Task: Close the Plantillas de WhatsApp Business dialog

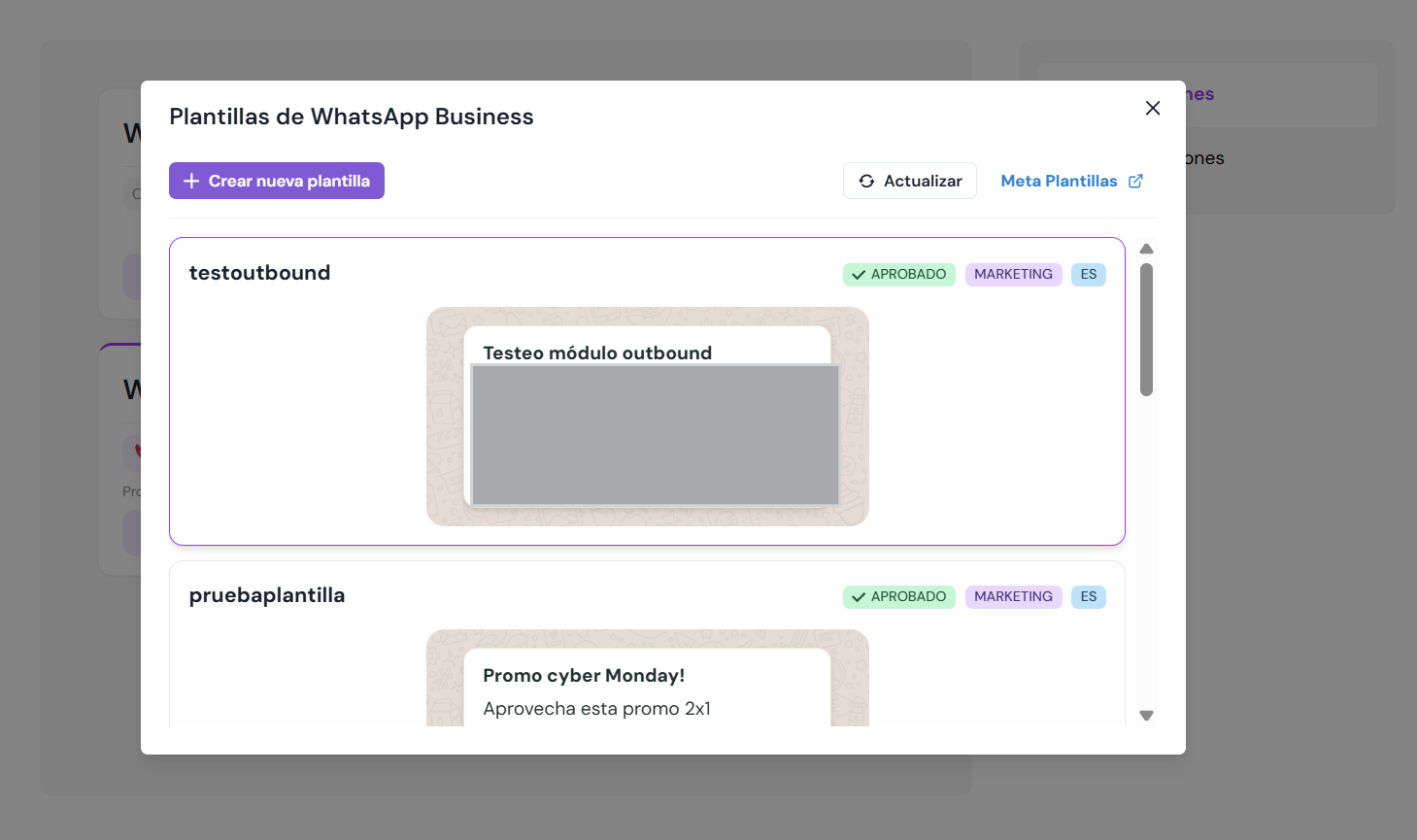Action: (x=1153, y=108)
